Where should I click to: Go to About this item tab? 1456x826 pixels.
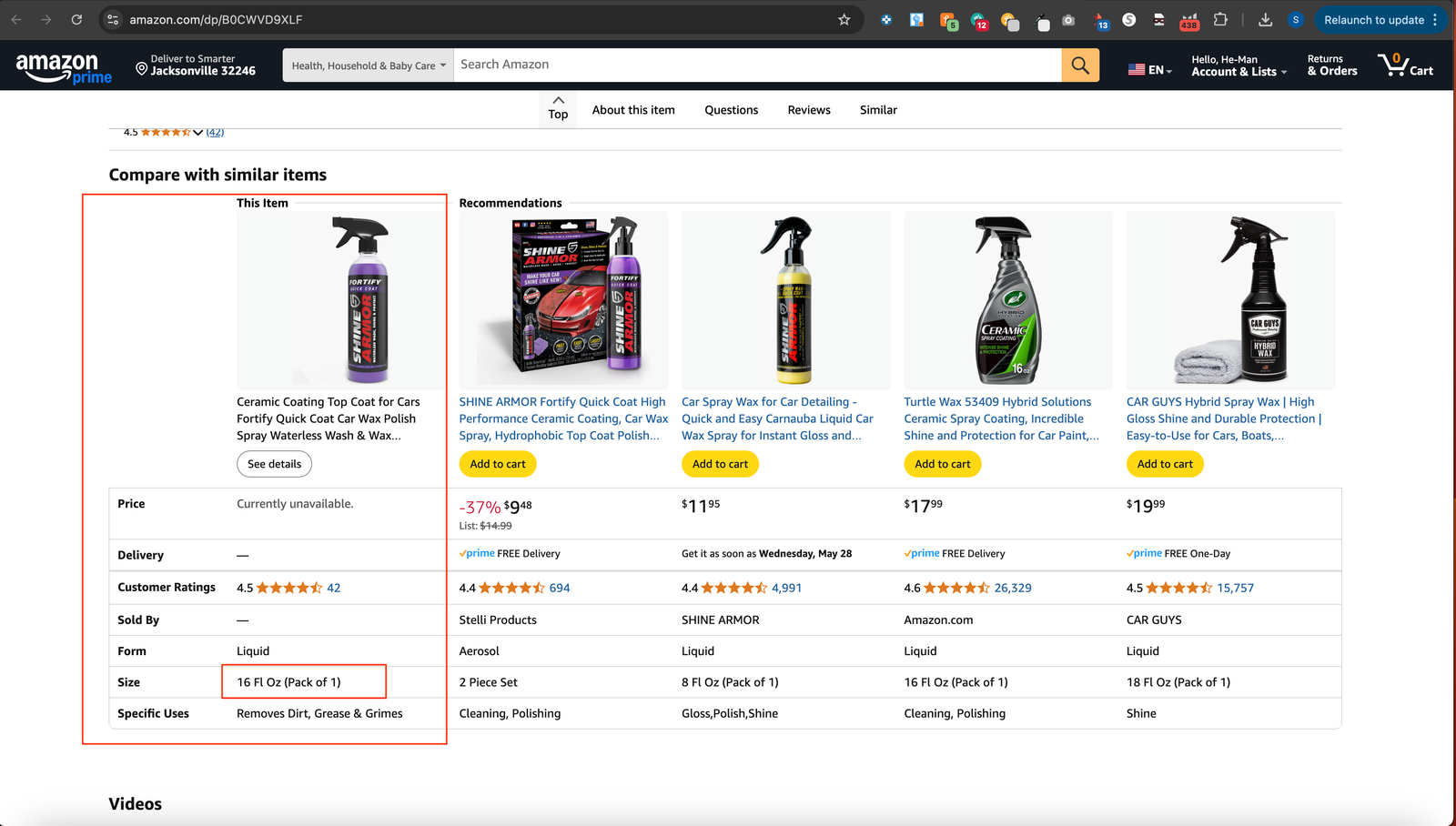tap(633, 110)
